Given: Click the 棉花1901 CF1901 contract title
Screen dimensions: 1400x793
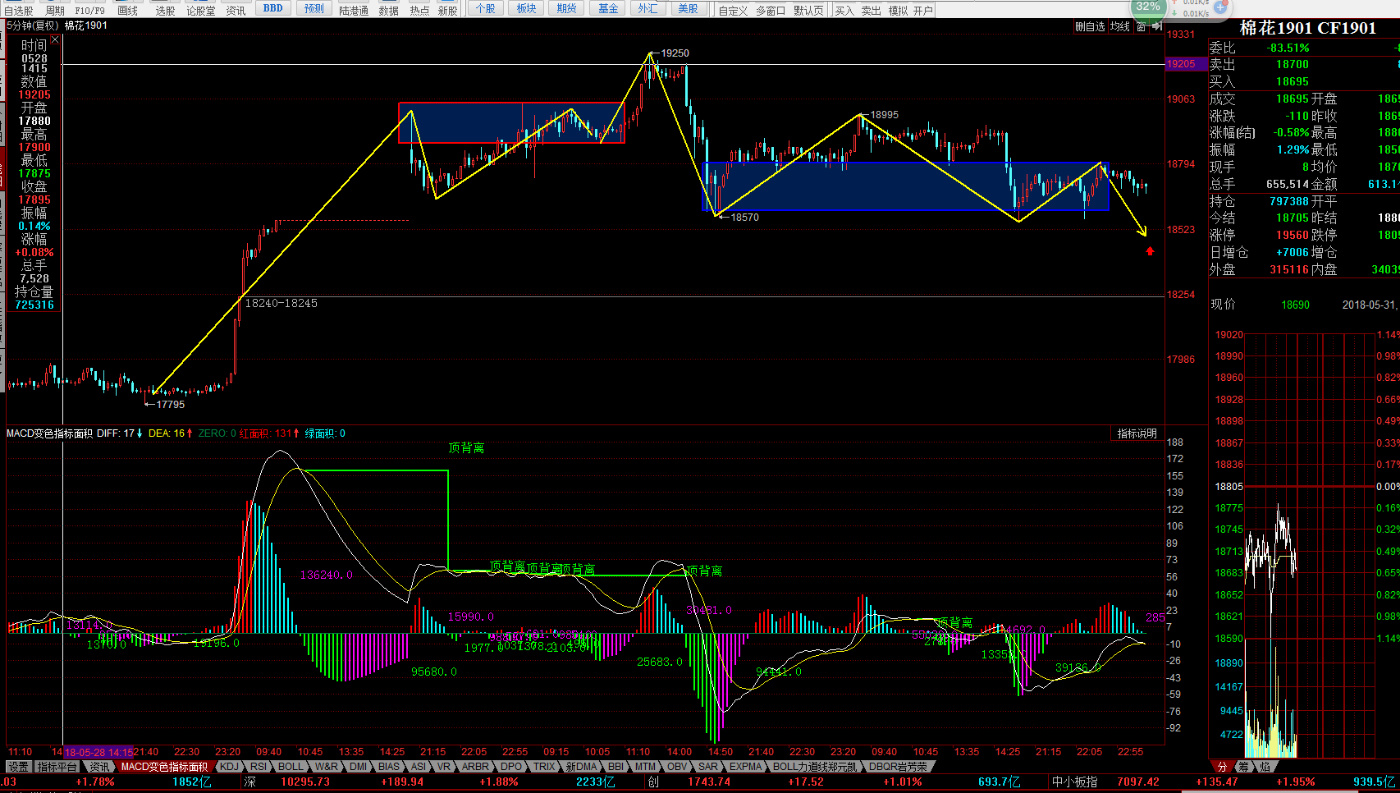Looking at the screenshot, I should pos(1307,28).
